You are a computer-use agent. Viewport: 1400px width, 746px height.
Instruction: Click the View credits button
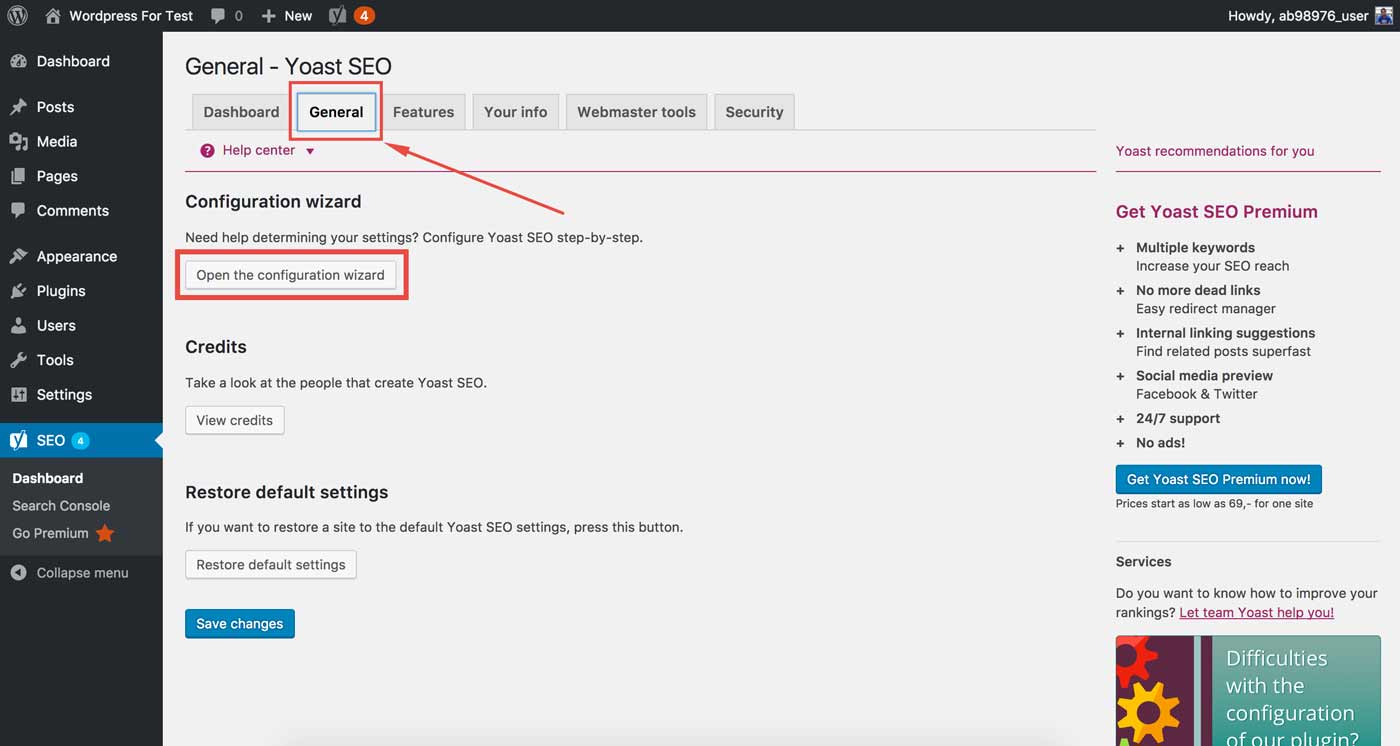pos(235,420)
